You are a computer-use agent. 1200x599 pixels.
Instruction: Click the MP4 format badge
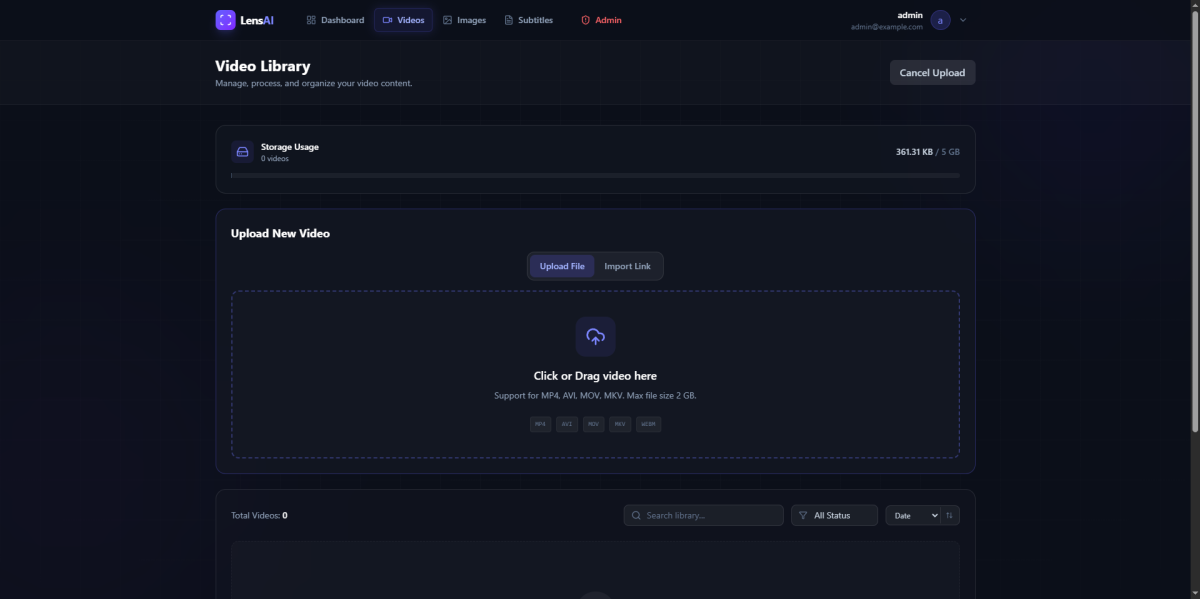(541, 424)
